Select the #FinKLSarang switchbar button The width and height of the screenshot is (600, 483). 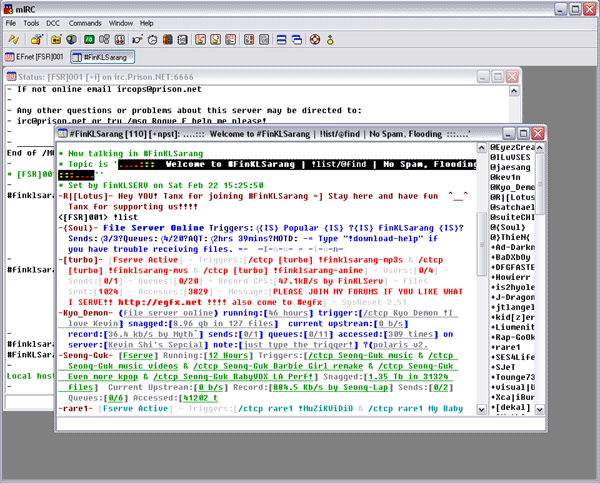click(105, 58)
